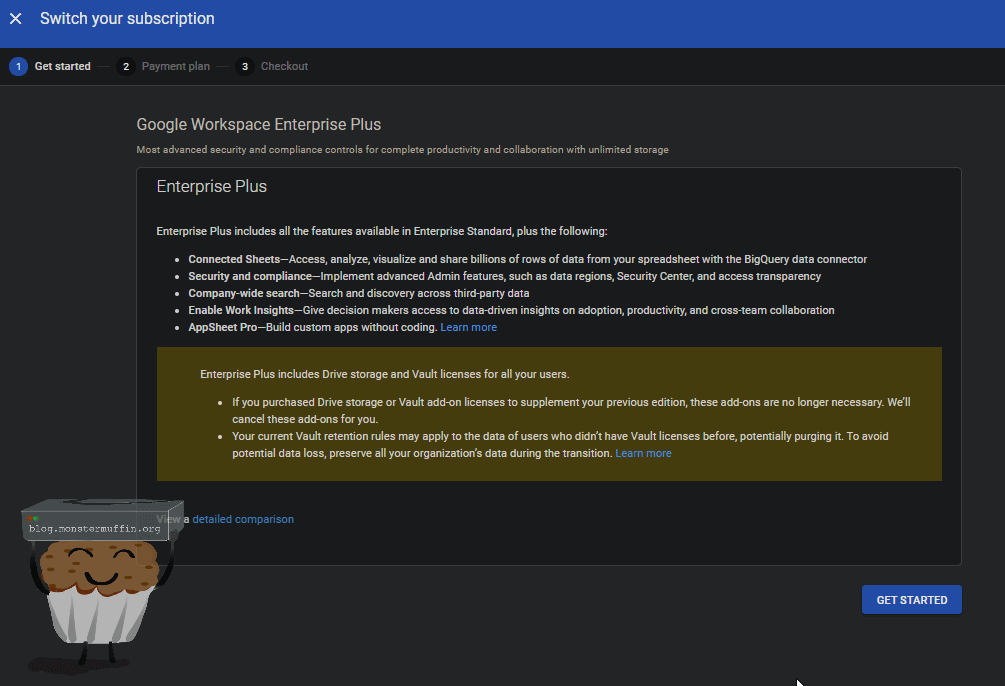Click the Connected Sheets feature label
The height and width of the screenshot is (686, 1005).
click(x=234, y=259)
